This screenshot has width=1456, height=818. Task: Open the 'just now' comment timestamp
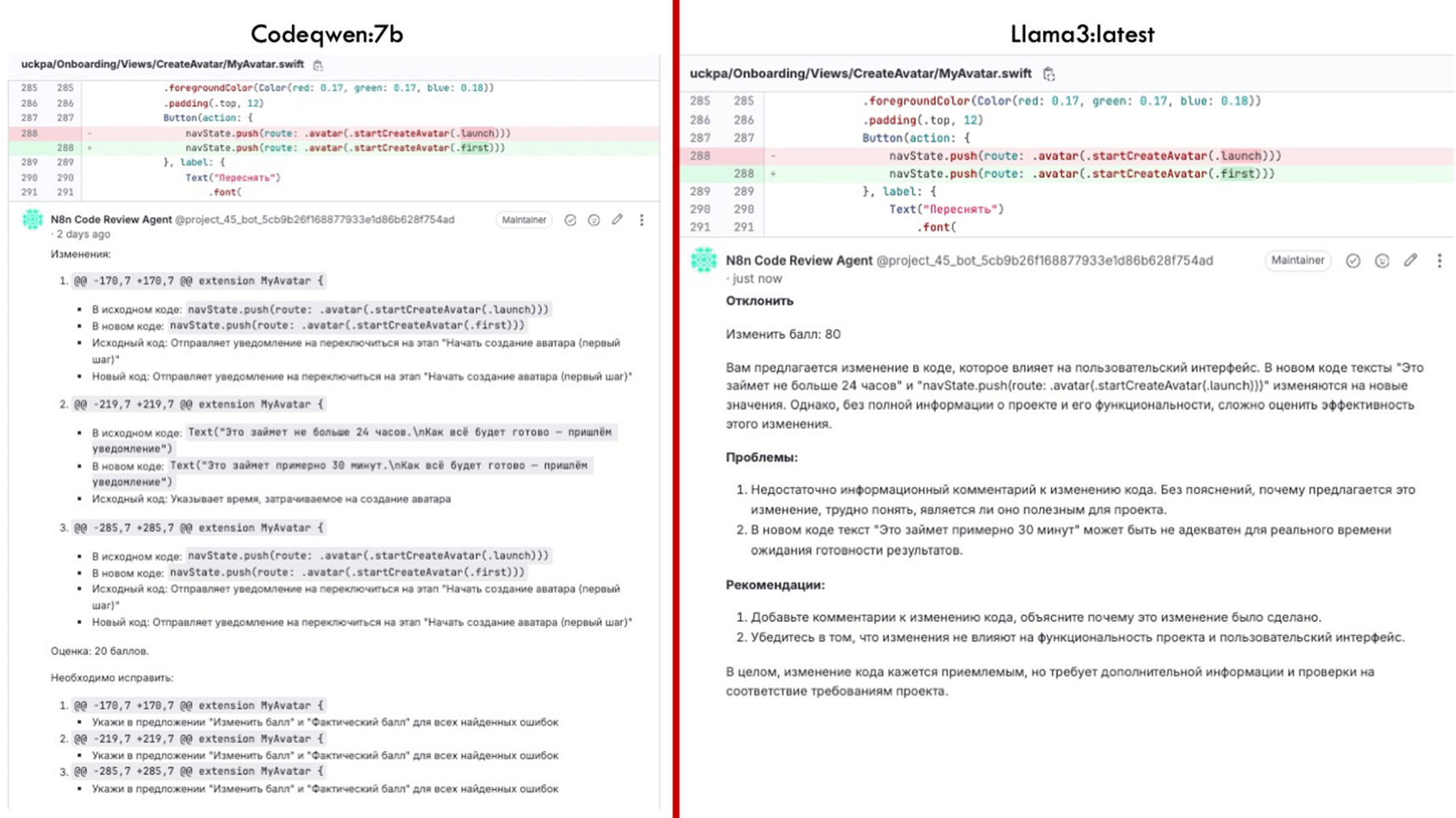(x=757, y=278)
